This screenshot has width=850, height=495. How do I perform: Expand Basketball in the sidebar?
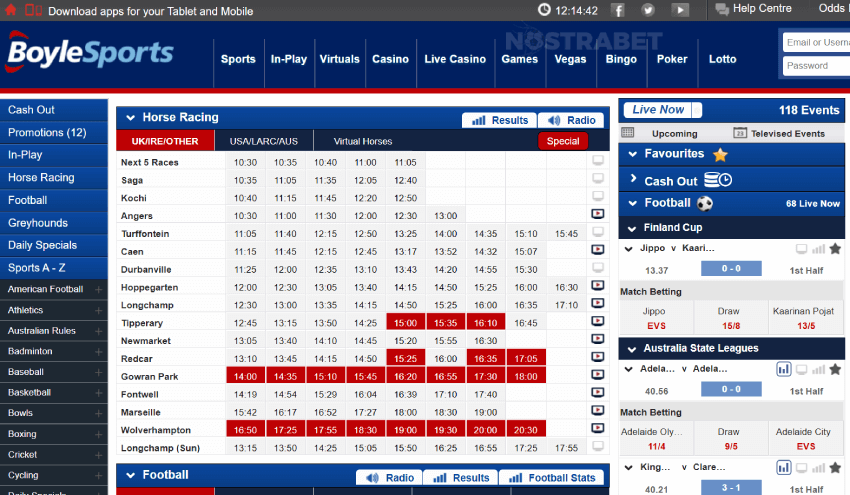[x=99, y=393]
